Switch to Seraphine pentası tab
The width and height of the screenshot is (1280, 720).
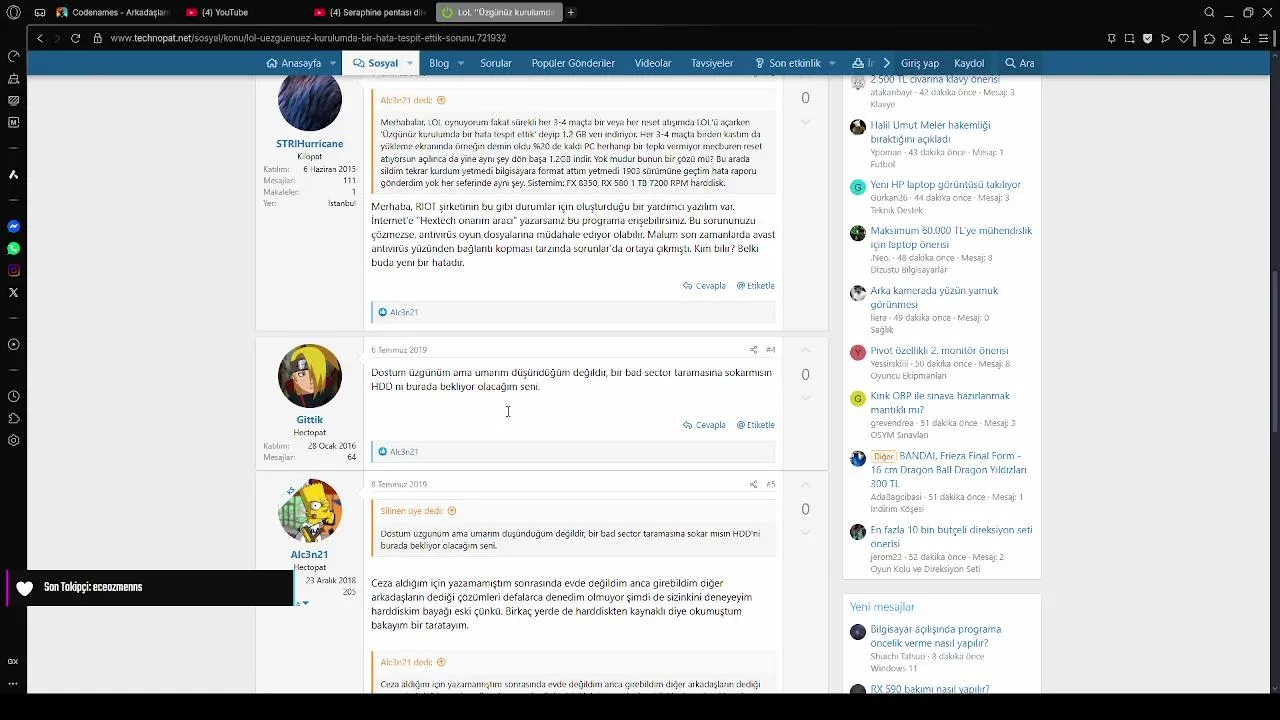pyautogui.click(x=369, y=12)
